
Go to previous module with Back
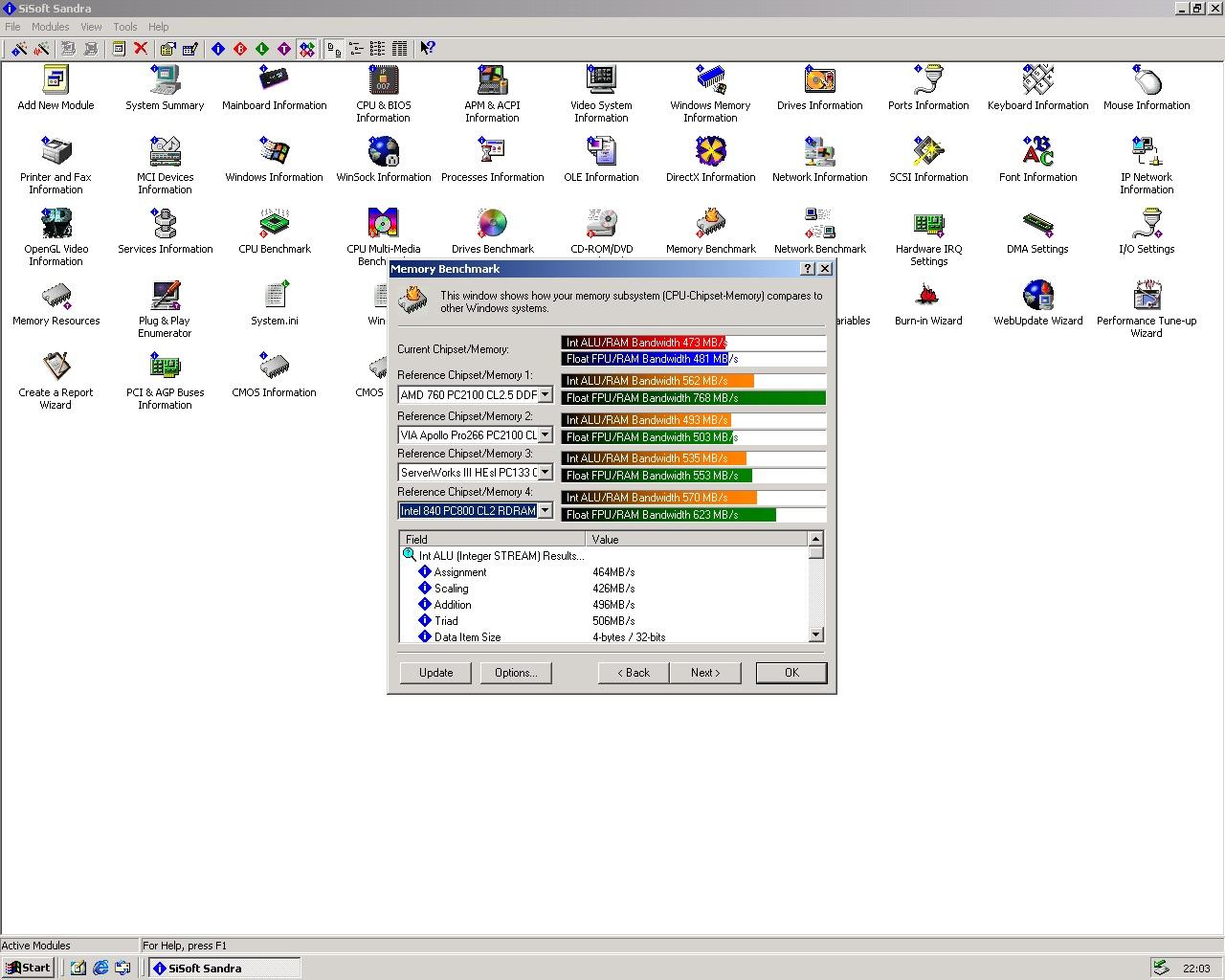click(x=634, y=673)
